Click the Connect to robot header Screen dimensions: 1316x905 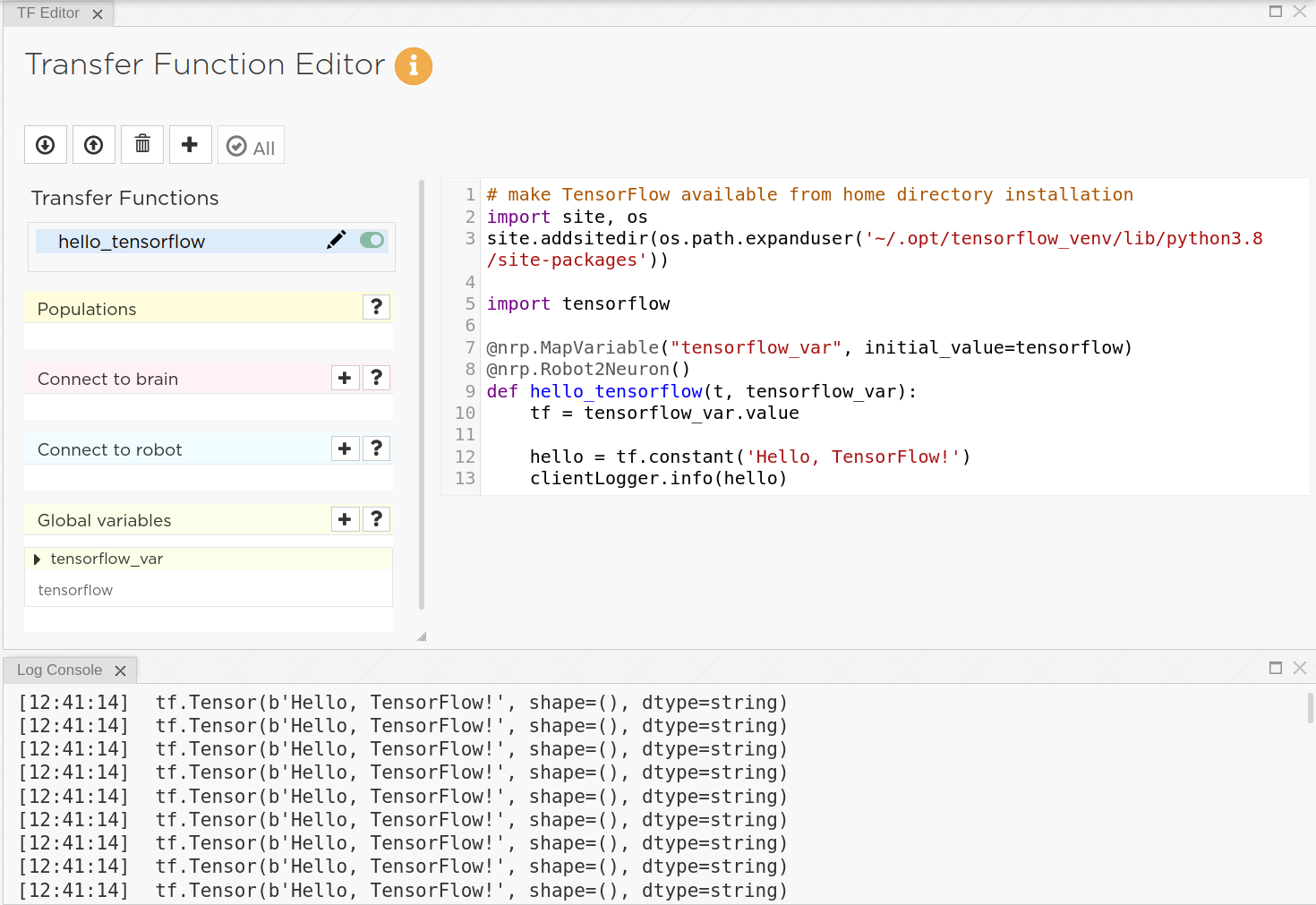click(209, 449)
